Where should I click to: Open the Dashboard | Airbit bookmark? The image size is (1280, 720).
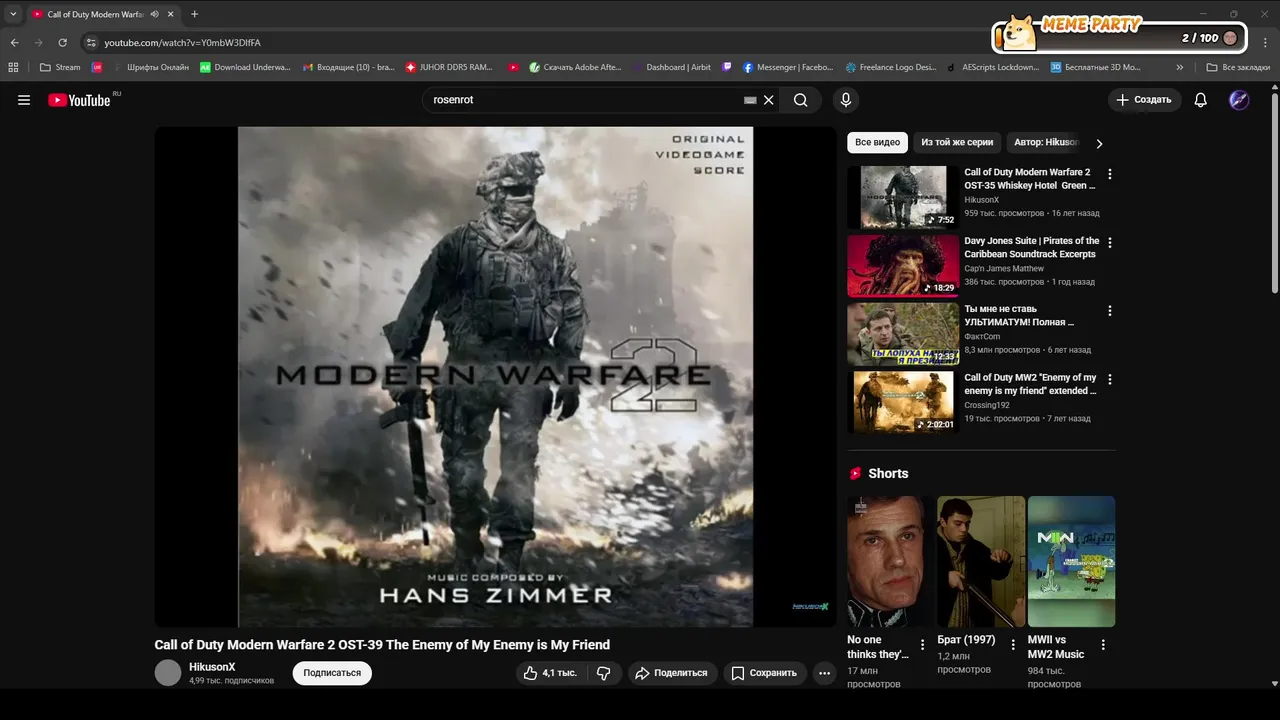tap(671, 67)
